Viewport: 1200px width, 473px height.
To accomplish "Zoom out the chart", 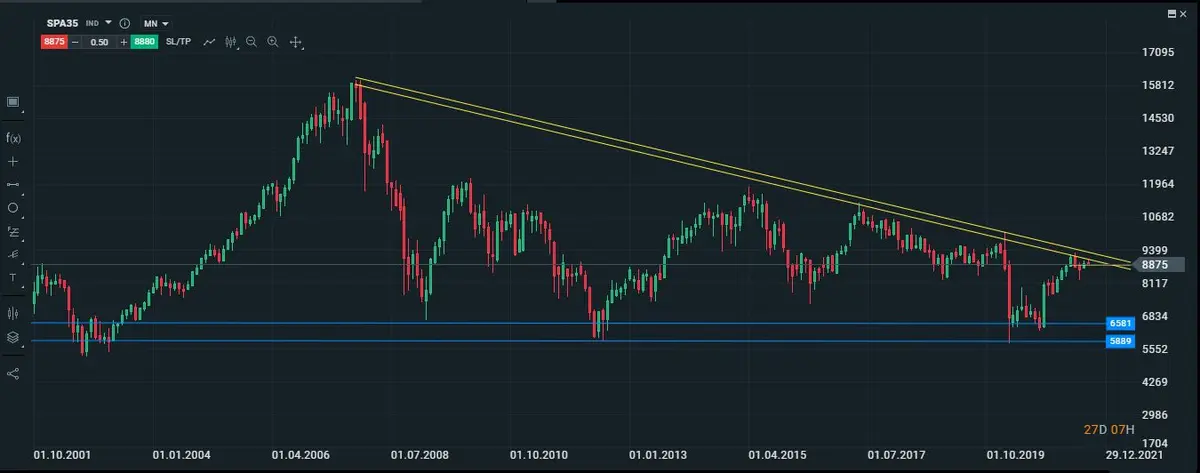I will 251,42.
